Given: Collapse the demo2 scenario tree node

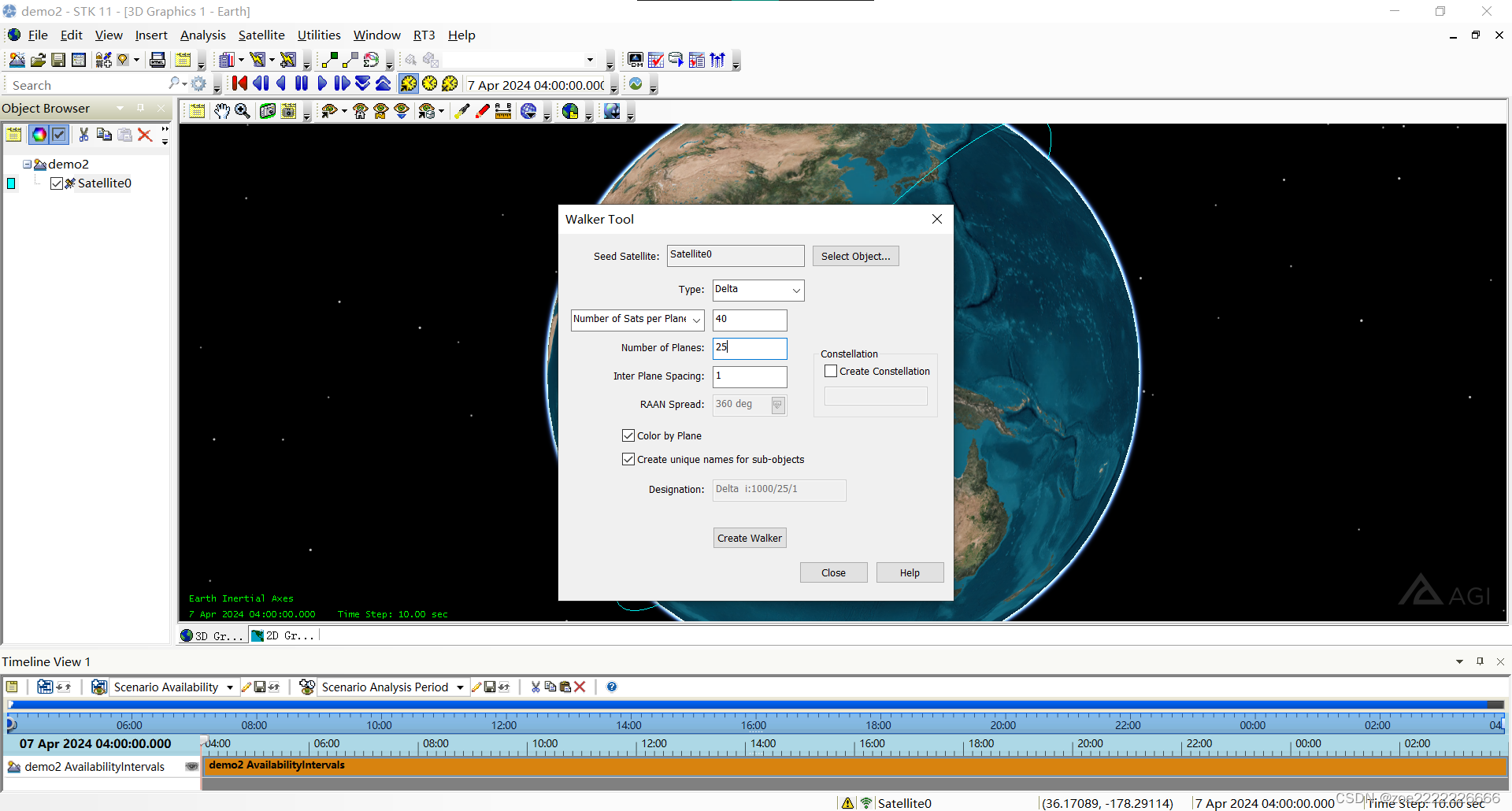Looking at the screenshot, I should (x=27, y=165).
